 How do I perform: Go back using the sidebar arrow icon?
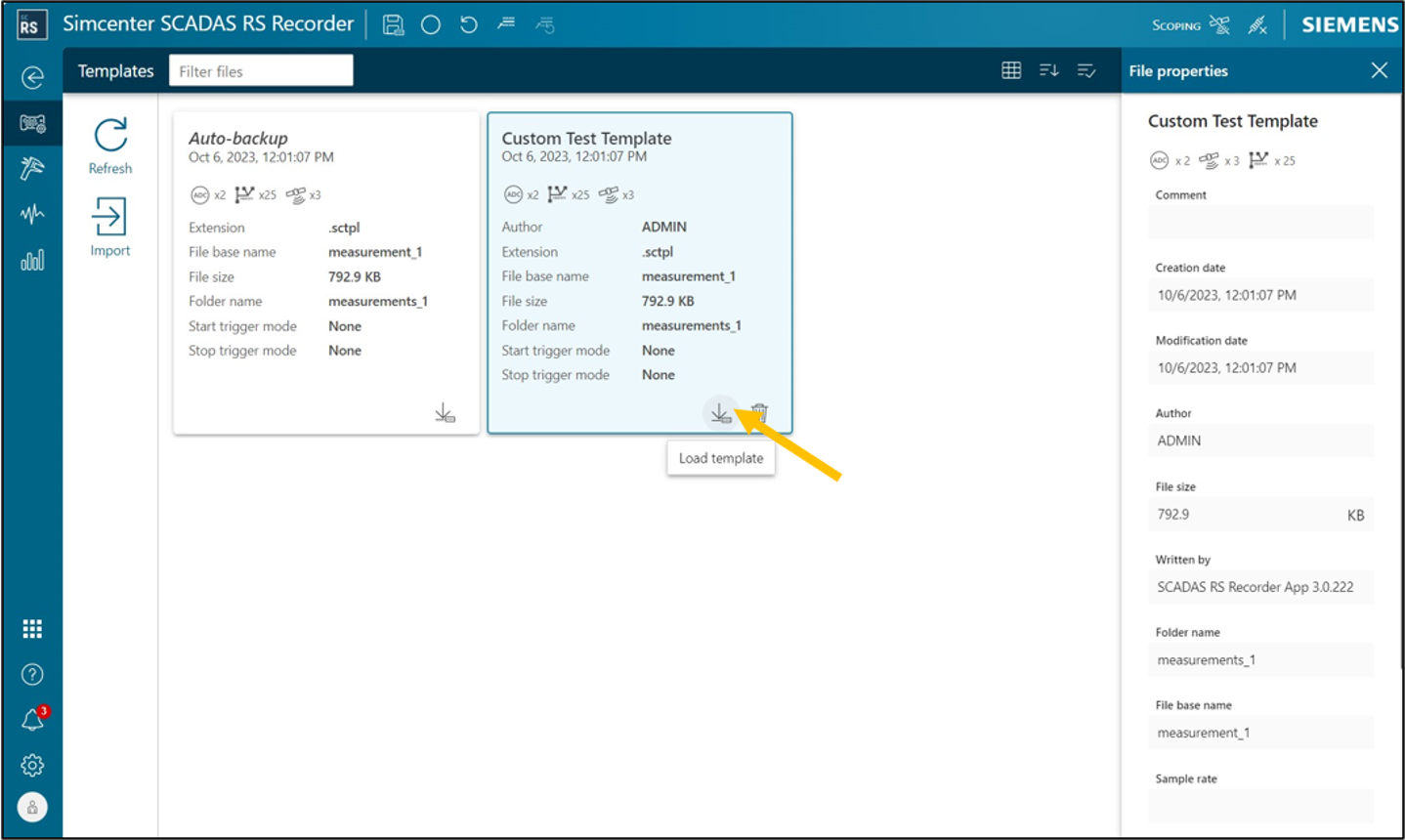click(32, 77)
